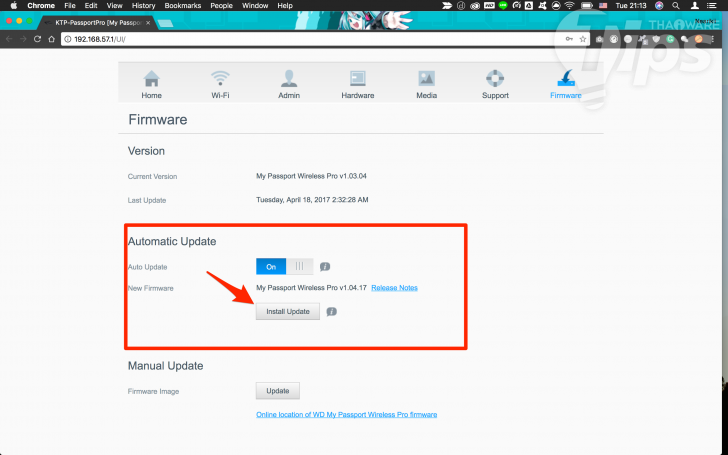
Task: Open the Bookmarks menu
Action: click(182, 6)
